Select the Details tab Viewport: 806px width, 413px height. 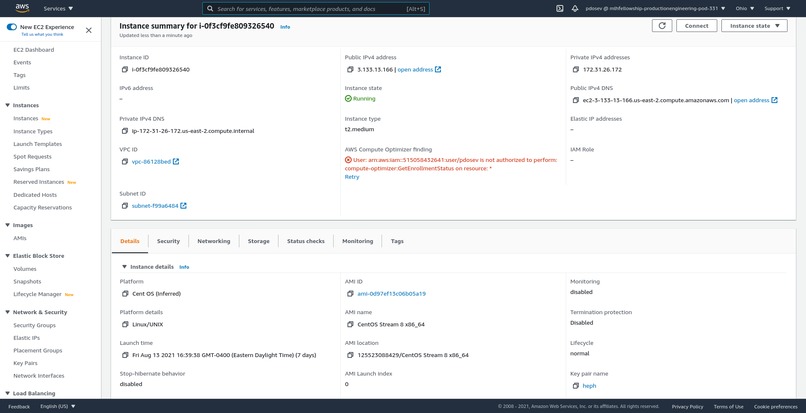(130, 241)
